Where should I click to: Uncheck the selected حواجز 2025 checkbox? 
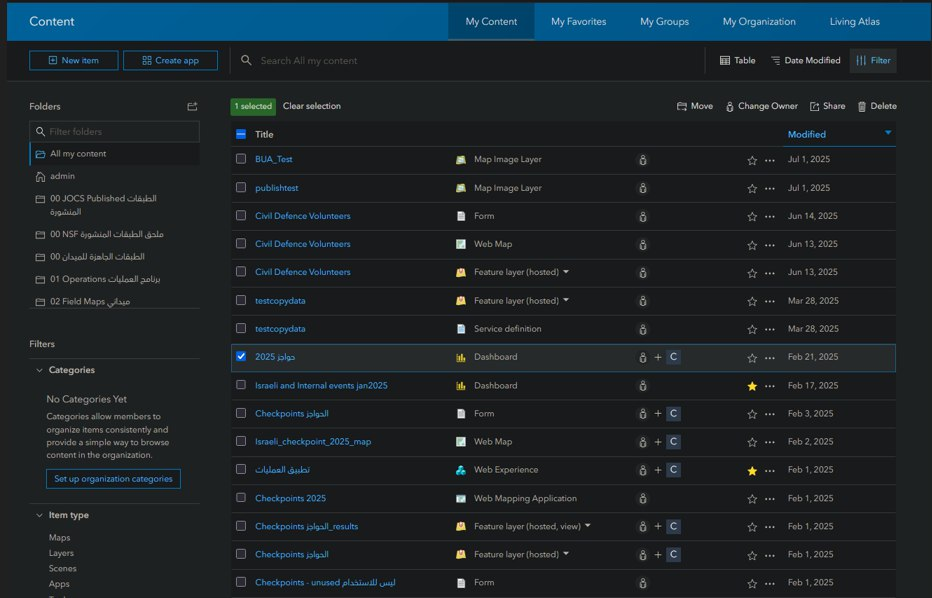pyautogui.click(x=241, y=356)
